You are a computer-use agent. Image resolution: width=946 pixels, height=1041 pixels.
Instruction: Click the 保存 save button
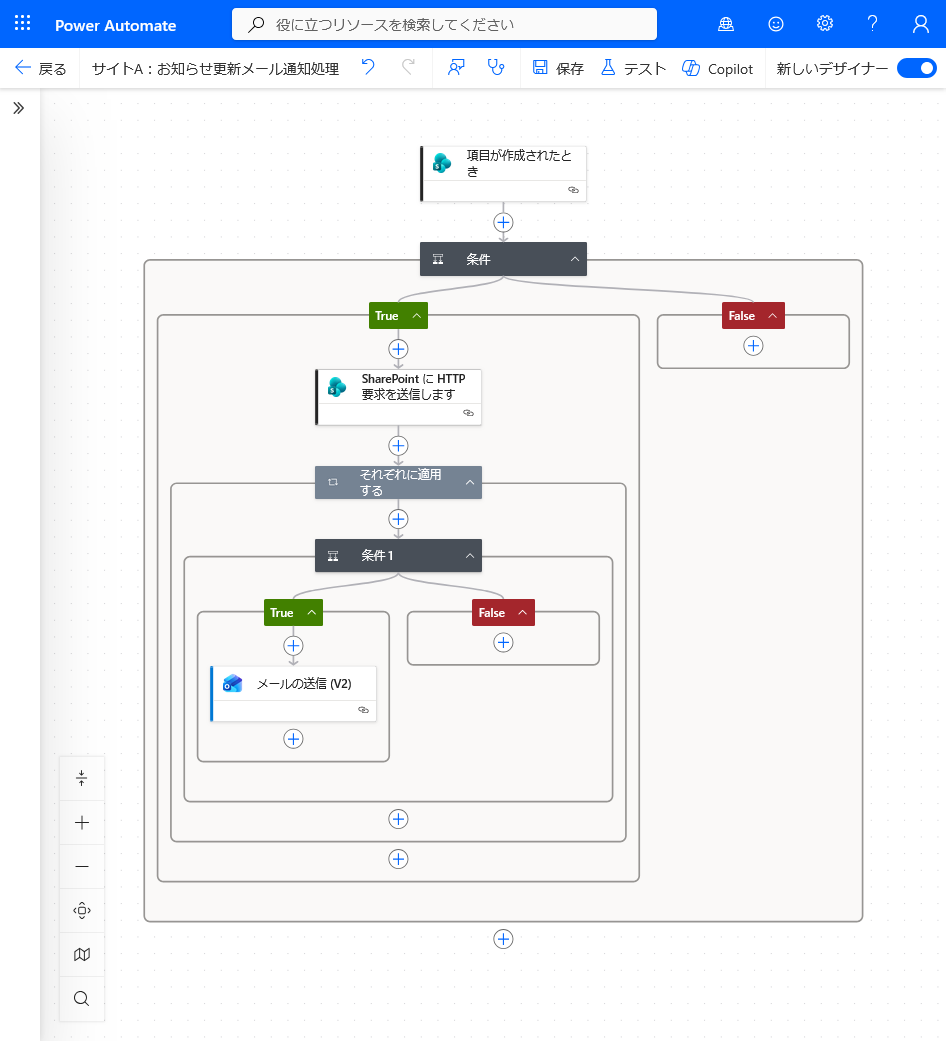click(x=558, y=68)
